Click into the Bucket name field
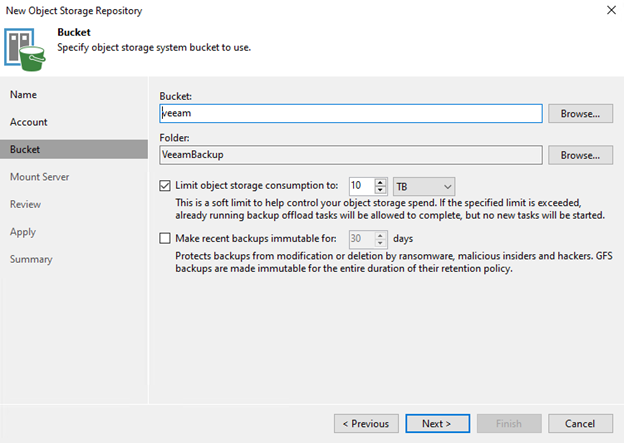624x443 pixels. click(350, 114)
